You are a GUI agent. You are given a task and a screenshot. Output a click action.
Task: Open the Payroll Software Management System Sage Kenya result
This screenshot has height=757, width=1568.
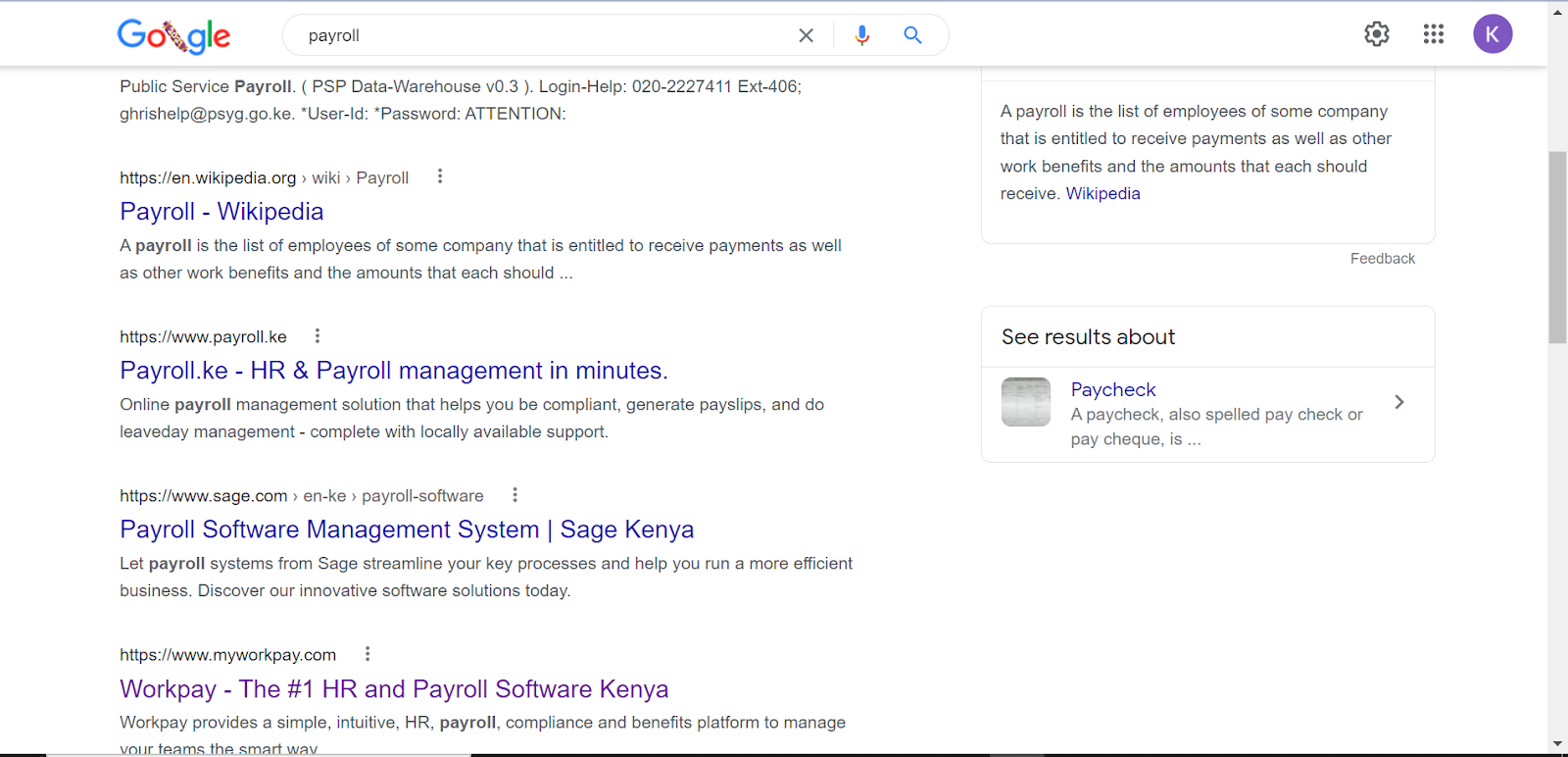click(407, 530)
